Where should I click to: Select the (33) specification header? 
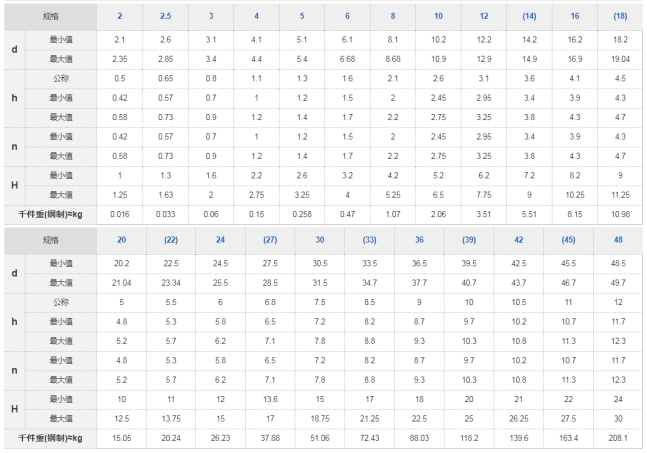point(370,240)
